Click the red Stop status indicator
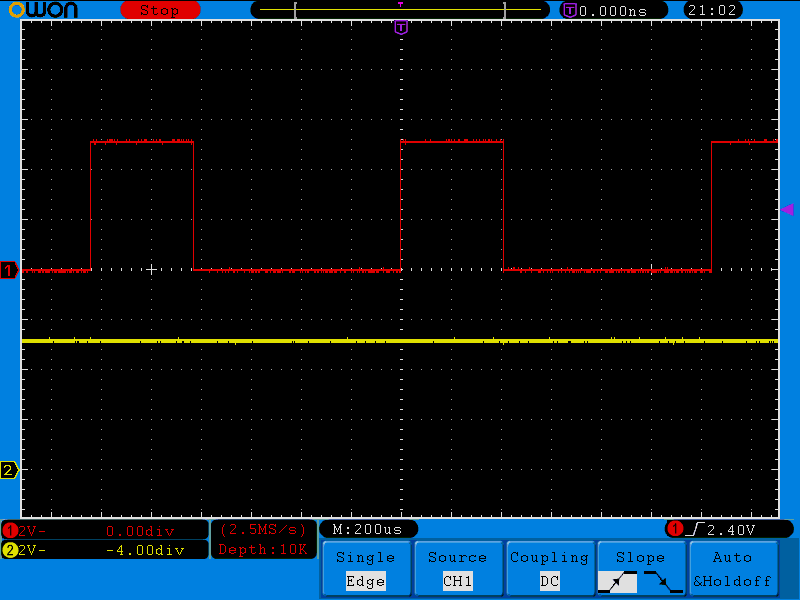The width and height of the screenshot is (800, 600). [160, 10]
